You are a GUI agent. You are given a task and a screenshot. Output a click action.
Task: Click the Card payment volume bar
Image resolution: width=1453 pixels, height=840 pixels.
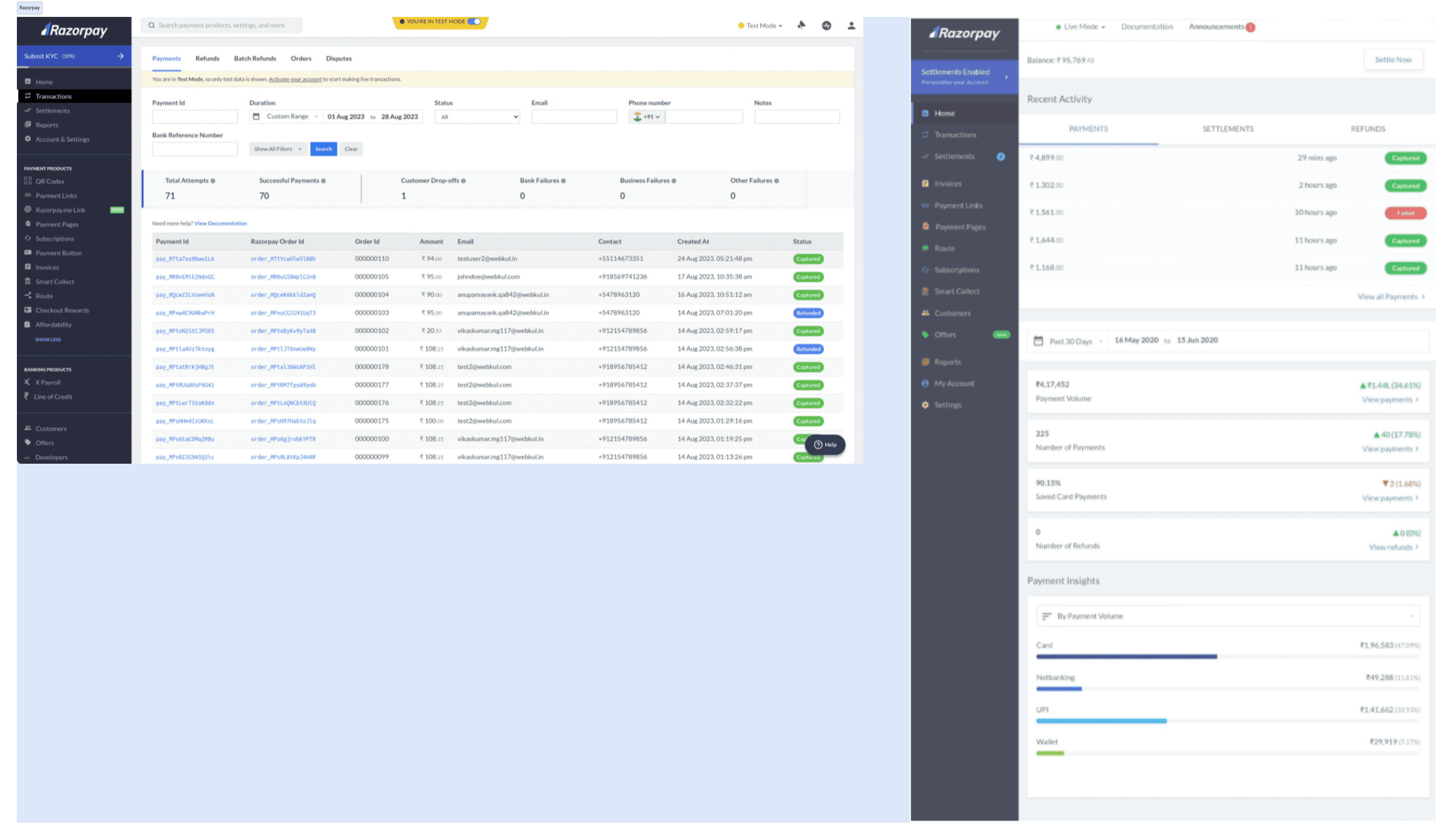(1126, 657)
